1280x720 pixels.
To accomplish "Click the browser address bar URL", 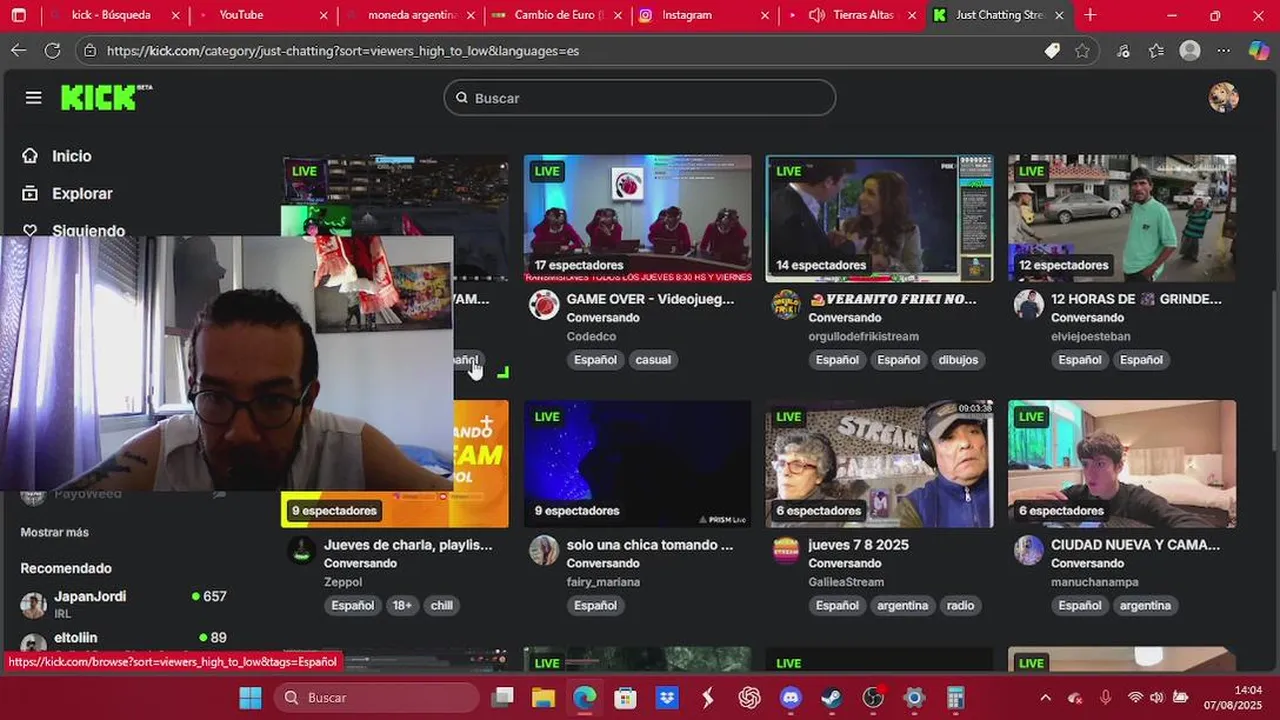I will (x=343, y=51).
